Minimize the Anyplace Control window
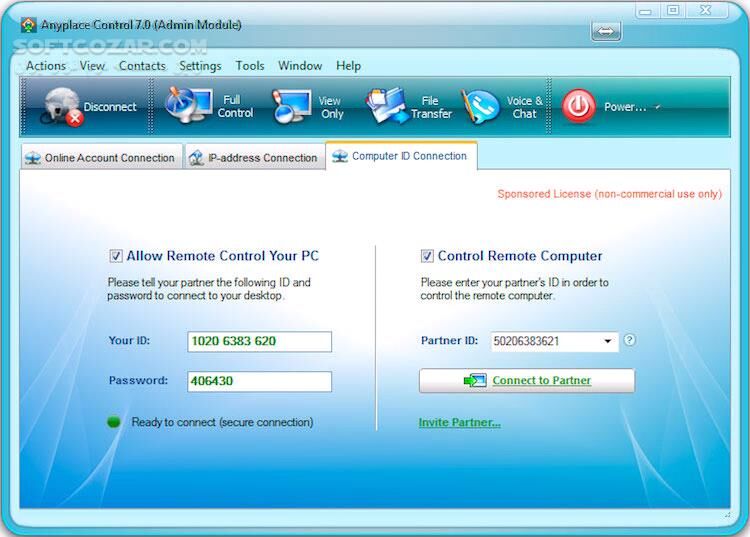The image size is (750, 537). tap(645, 11)
